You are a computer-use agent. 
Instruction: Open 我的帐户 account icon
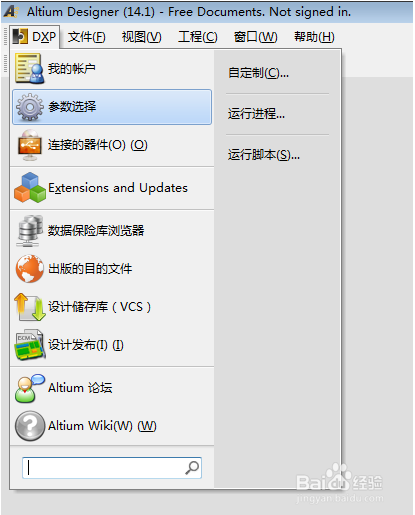[x=29, y=68]
